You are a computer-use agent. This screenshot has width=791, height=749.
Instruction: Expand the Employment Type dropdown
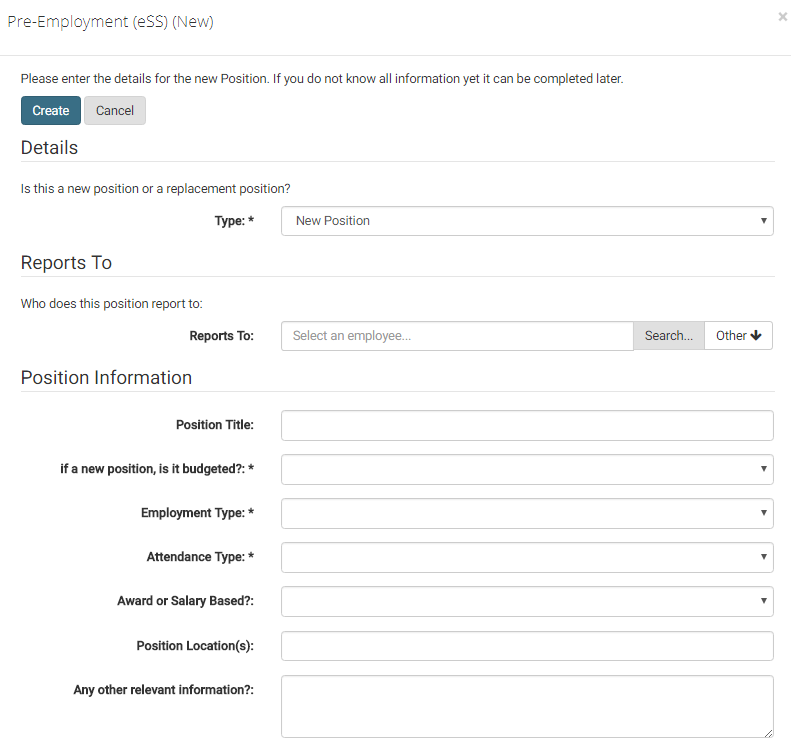[527, 513]
